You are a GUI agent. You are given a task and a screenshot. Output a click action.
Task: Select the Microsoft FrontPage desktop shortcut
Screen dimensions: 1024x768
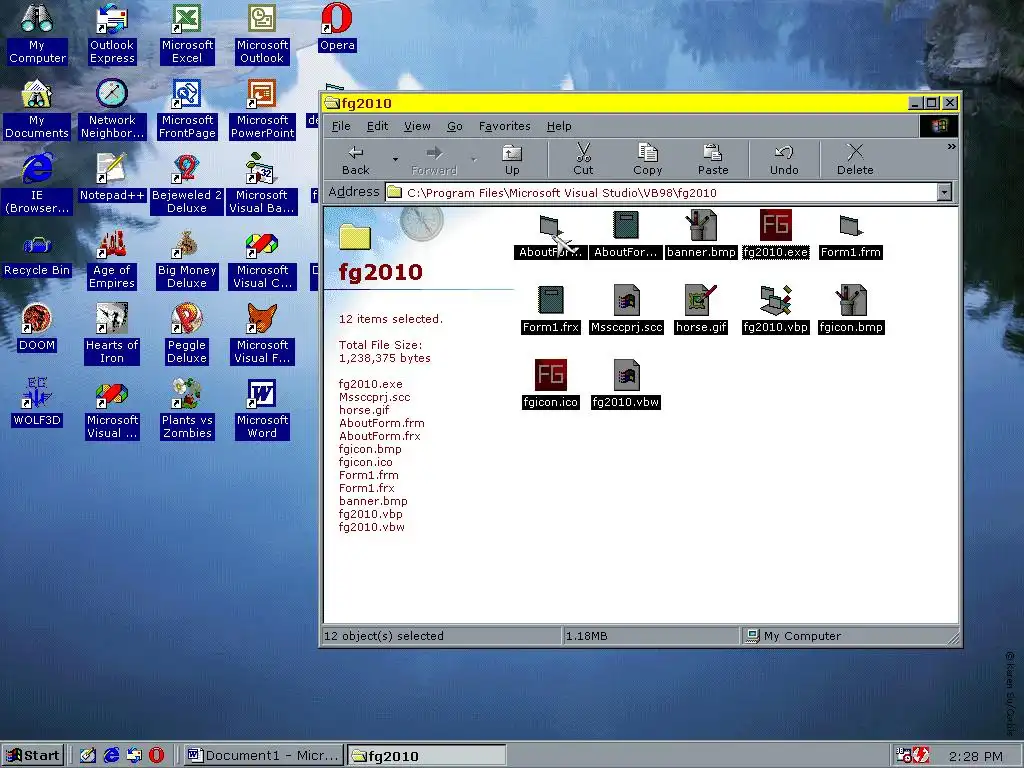pos(186,94)
